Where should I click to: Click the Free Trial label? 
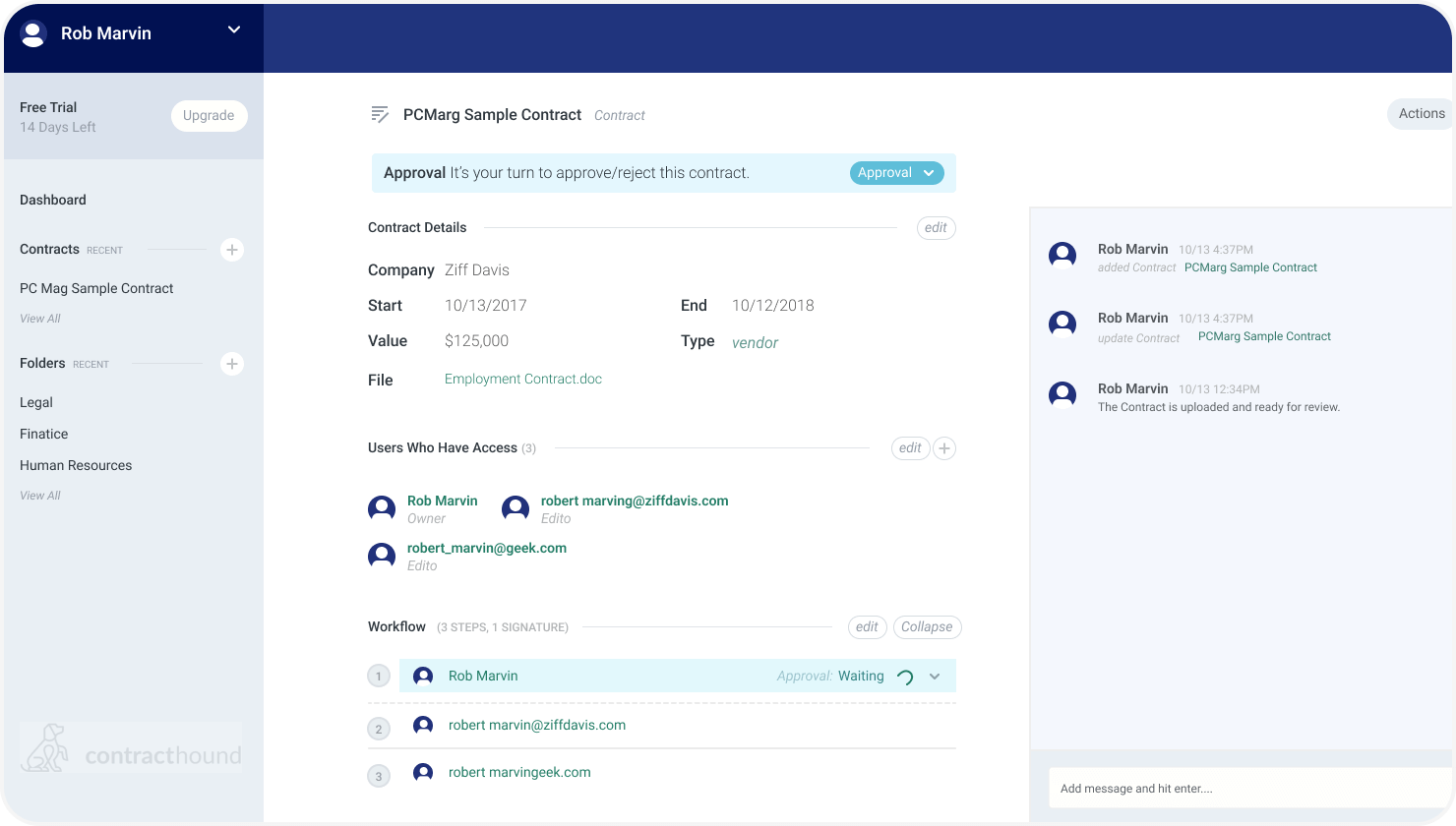(x=48, y=107)
